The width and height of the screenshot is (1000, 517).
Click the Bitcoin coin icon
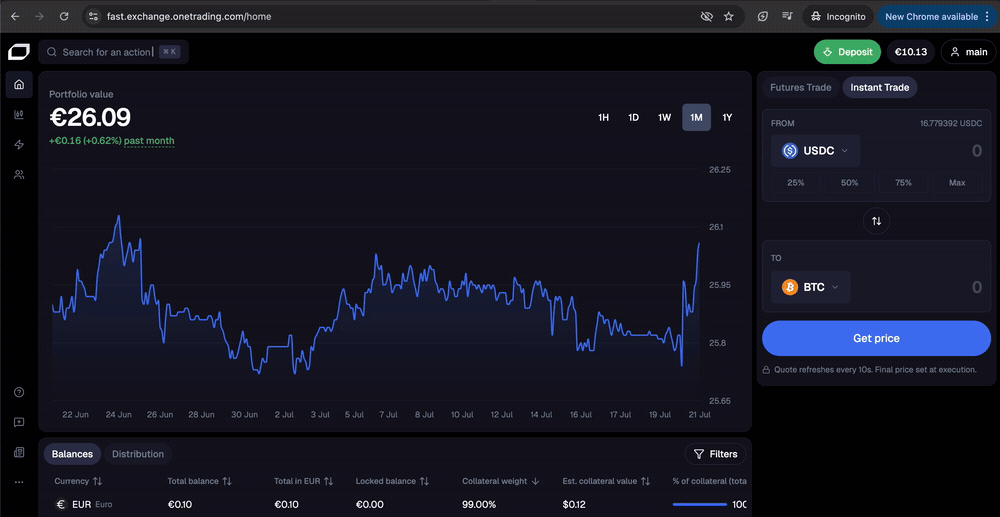coord(790,288)
